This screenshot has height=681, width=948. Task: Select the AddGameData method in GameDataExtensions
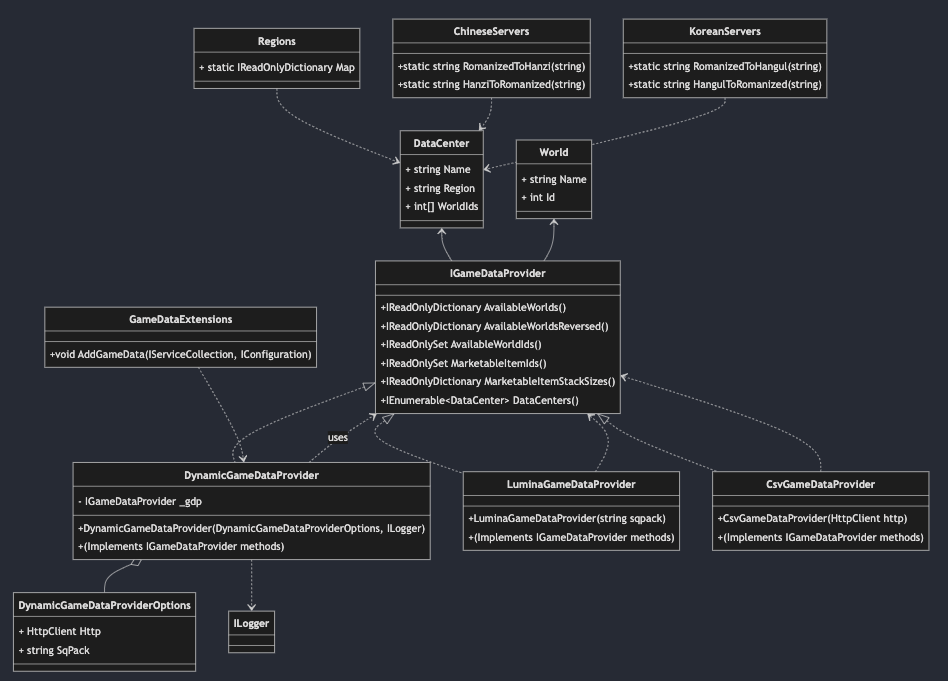[181, 353]
